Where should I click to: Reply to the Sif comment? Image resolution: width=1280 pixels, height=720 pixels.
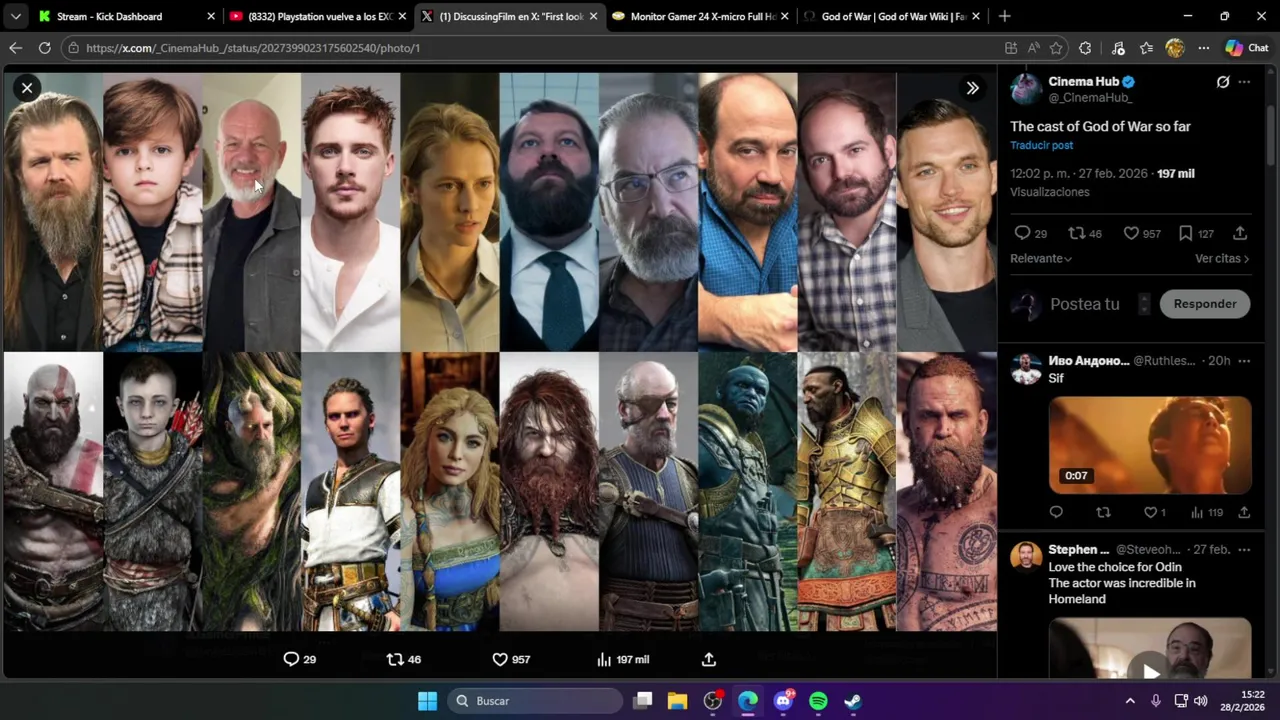(1056, 512)
